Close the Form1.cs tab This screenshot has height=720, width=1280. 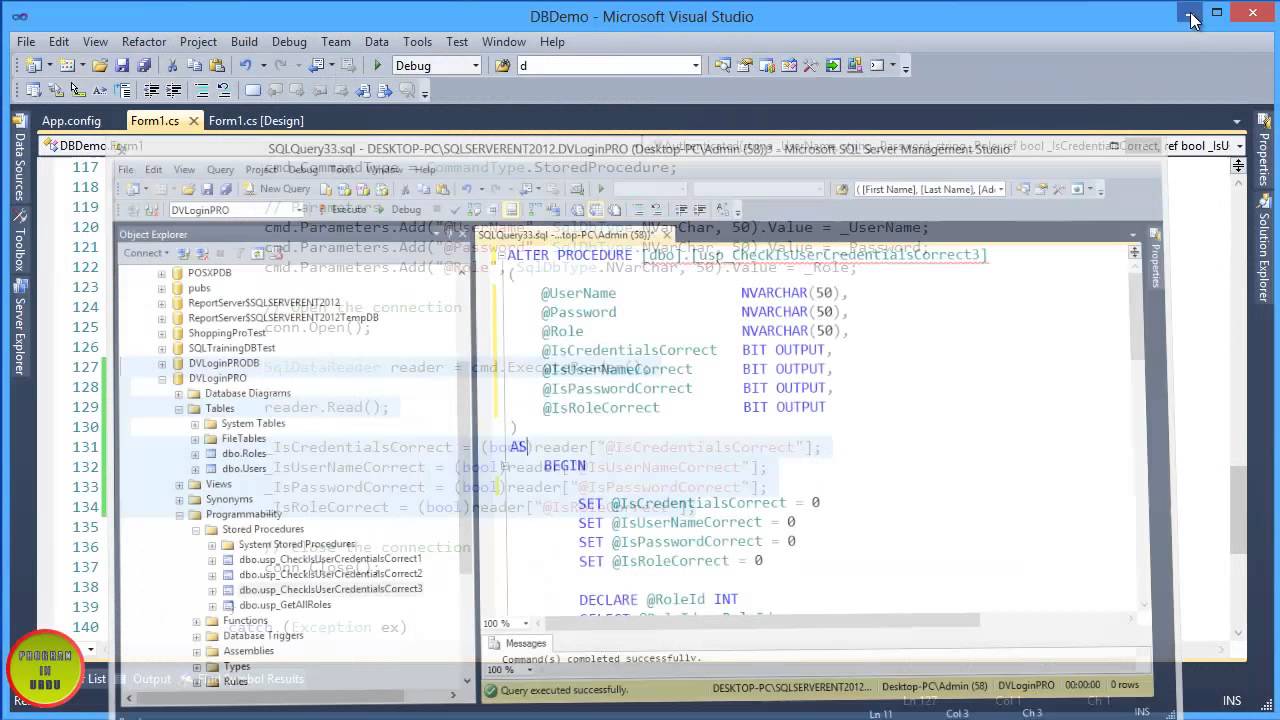[193, 121]
